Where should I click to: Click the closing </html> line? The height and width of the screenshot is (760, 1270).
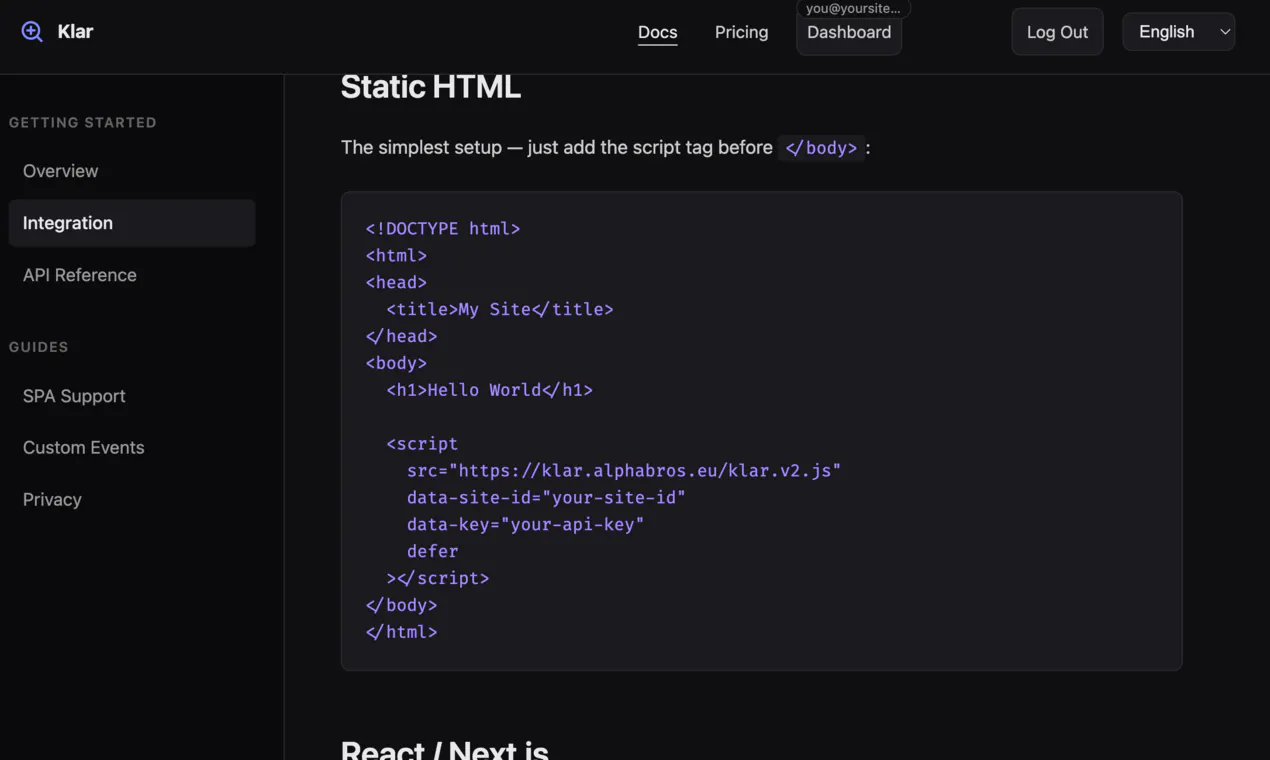(402, 633)
